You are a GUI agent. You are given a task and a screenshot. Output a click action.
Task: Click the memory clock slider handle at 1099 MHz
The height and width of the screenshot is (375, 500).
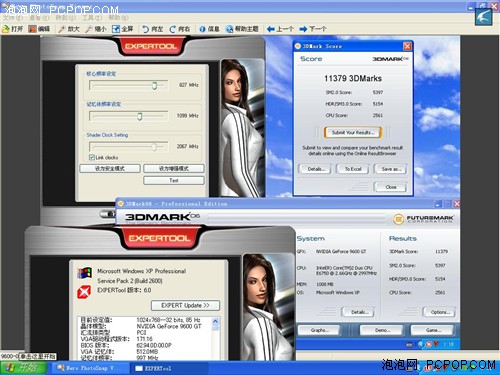(x=140, y=116)
